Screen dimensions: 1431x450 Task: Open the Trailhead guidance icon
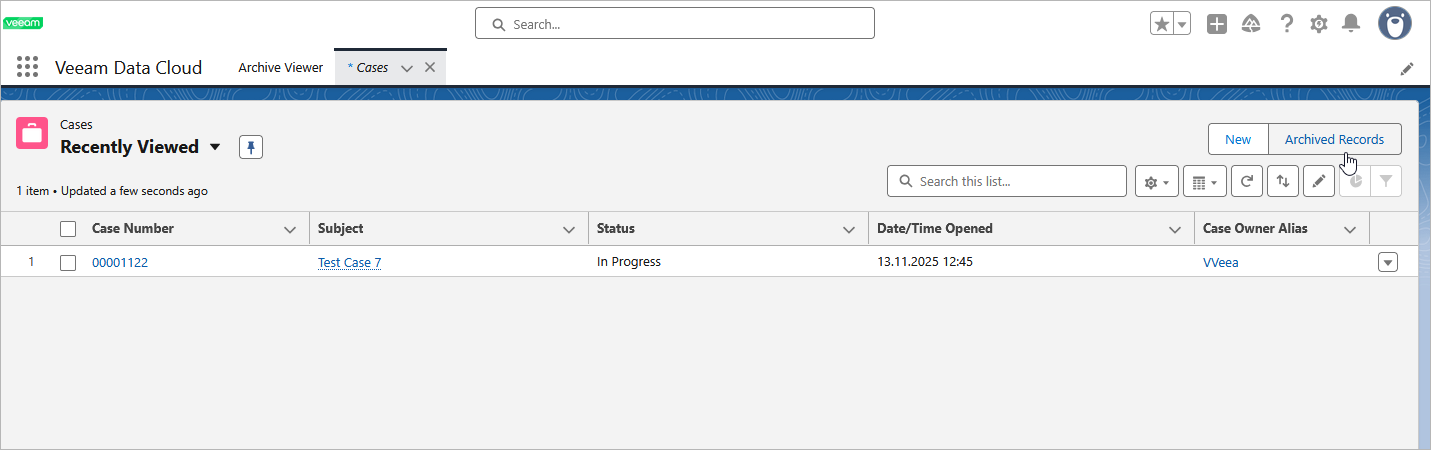(1250, 24)
